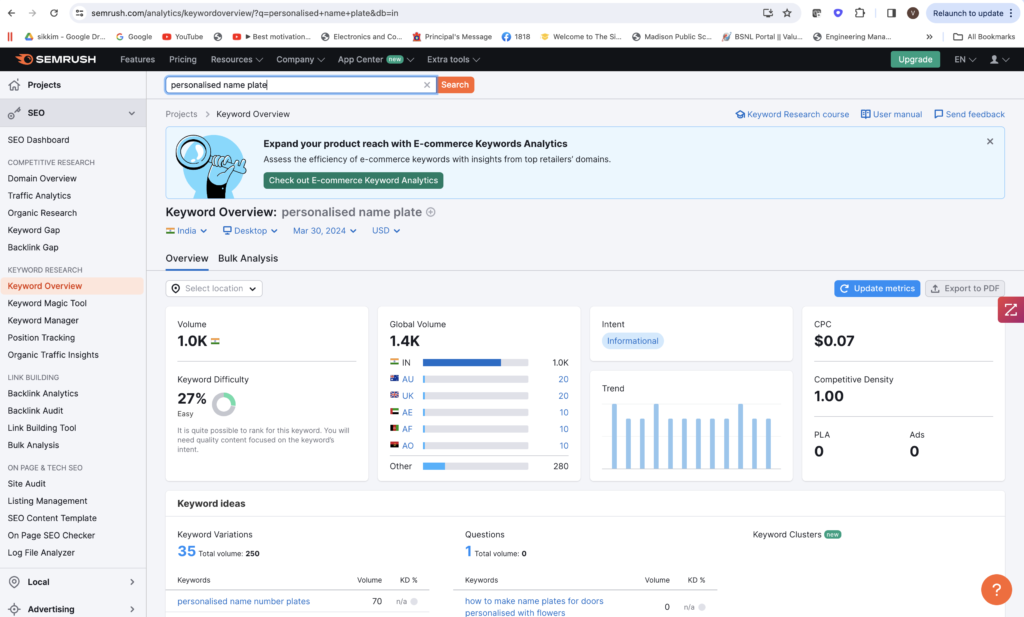1024x617 pixels.
Task: Click the green Upgrade button
Action: [915, 59]
